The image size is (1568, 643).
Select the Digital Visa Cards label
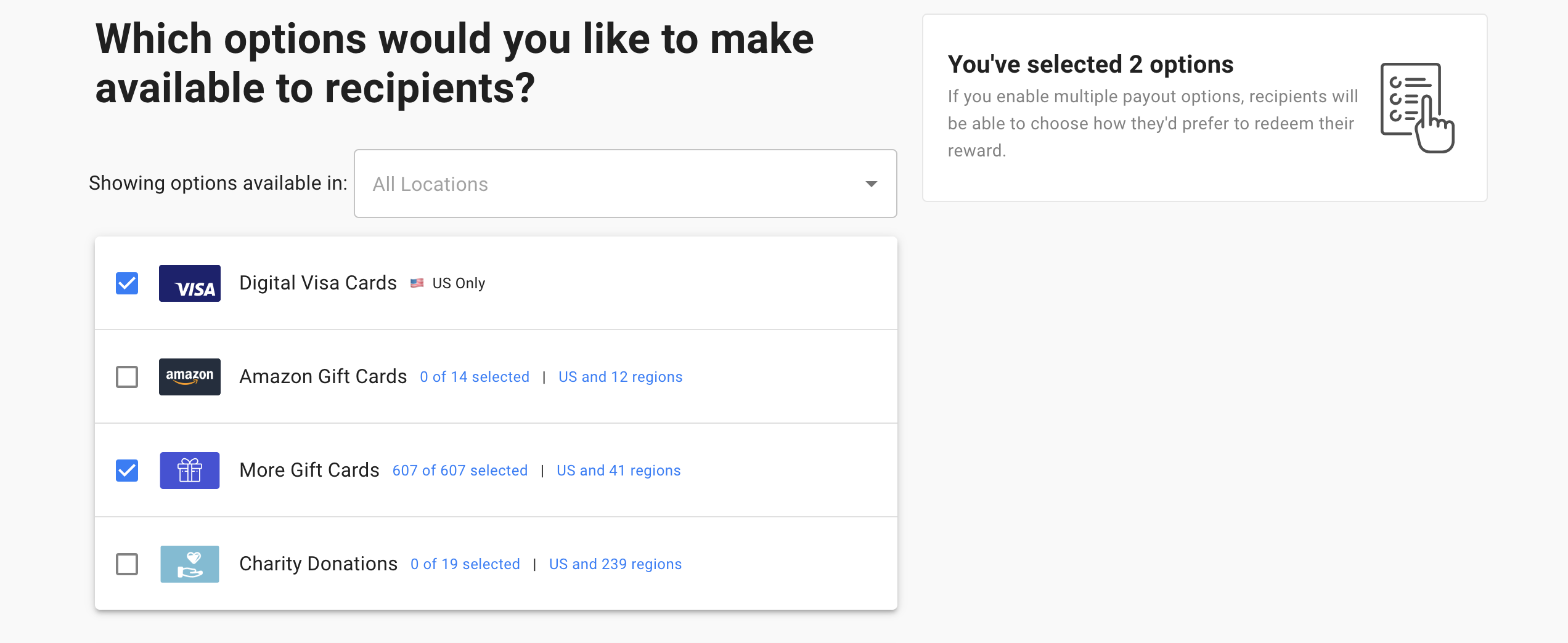coord(318,283)
